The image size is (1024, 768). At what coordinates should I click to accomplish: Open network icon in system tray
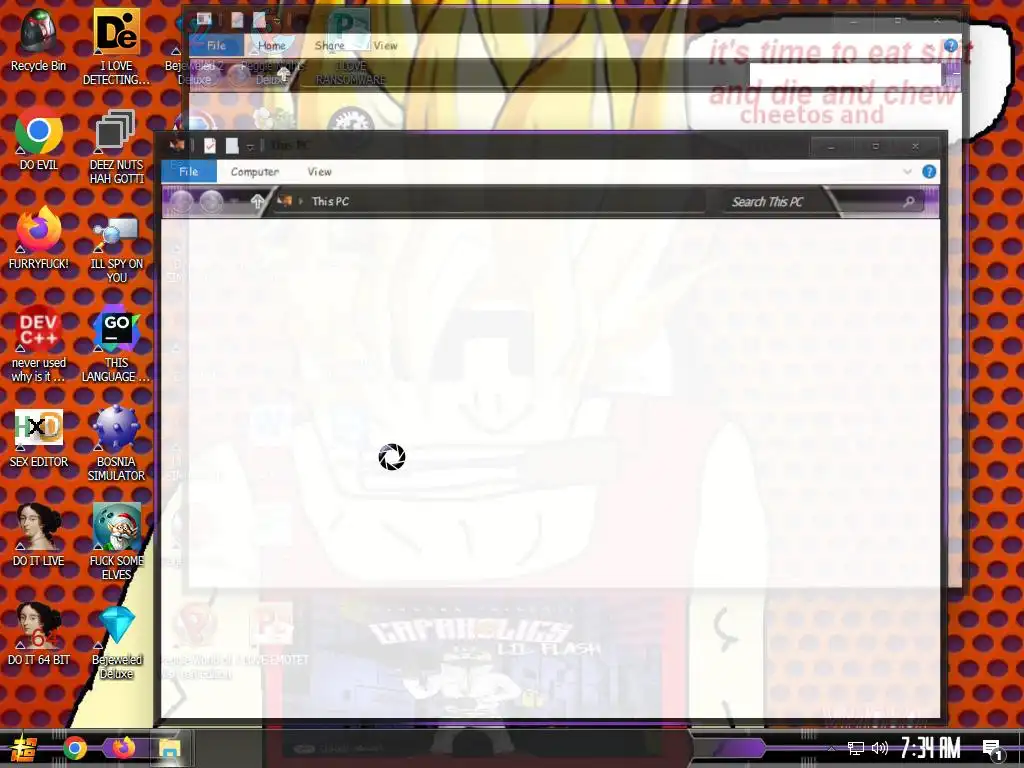click(856, 748)
